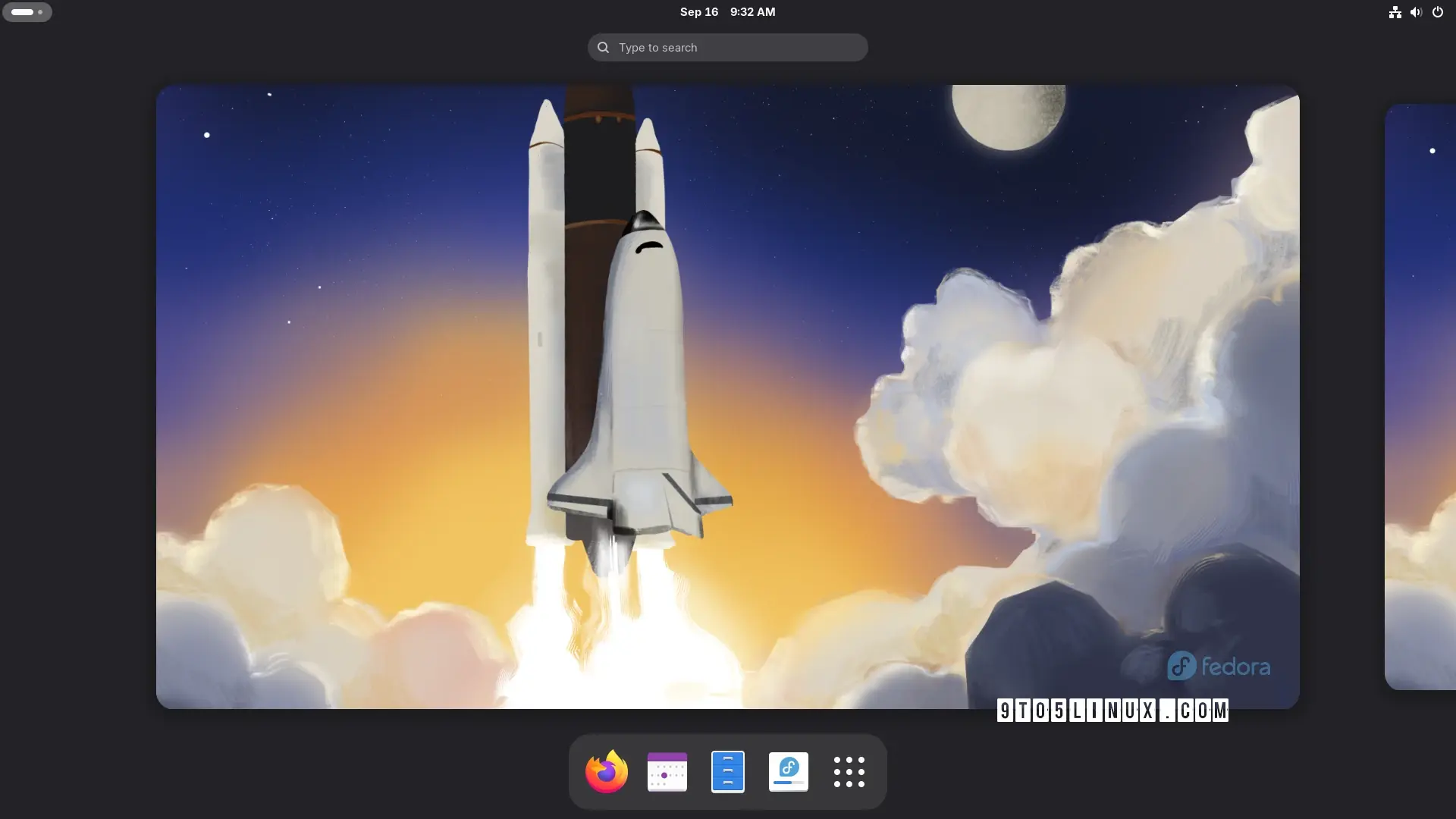This screenshot has width=1456, height=819.
Task: Open the Files file manager
Action: (x=727, y=772)
